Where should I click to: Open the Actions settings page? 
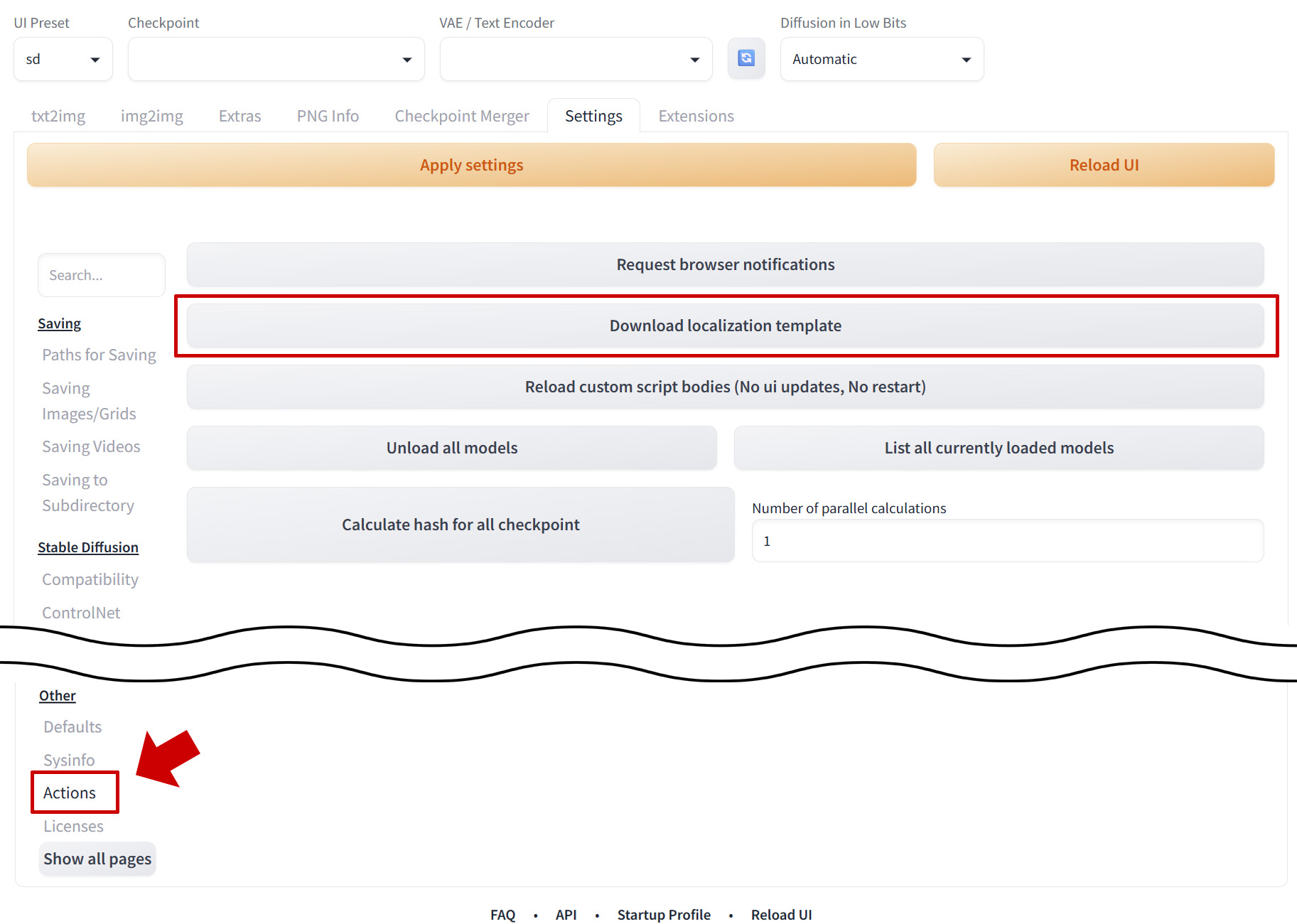tap(70, 793)
